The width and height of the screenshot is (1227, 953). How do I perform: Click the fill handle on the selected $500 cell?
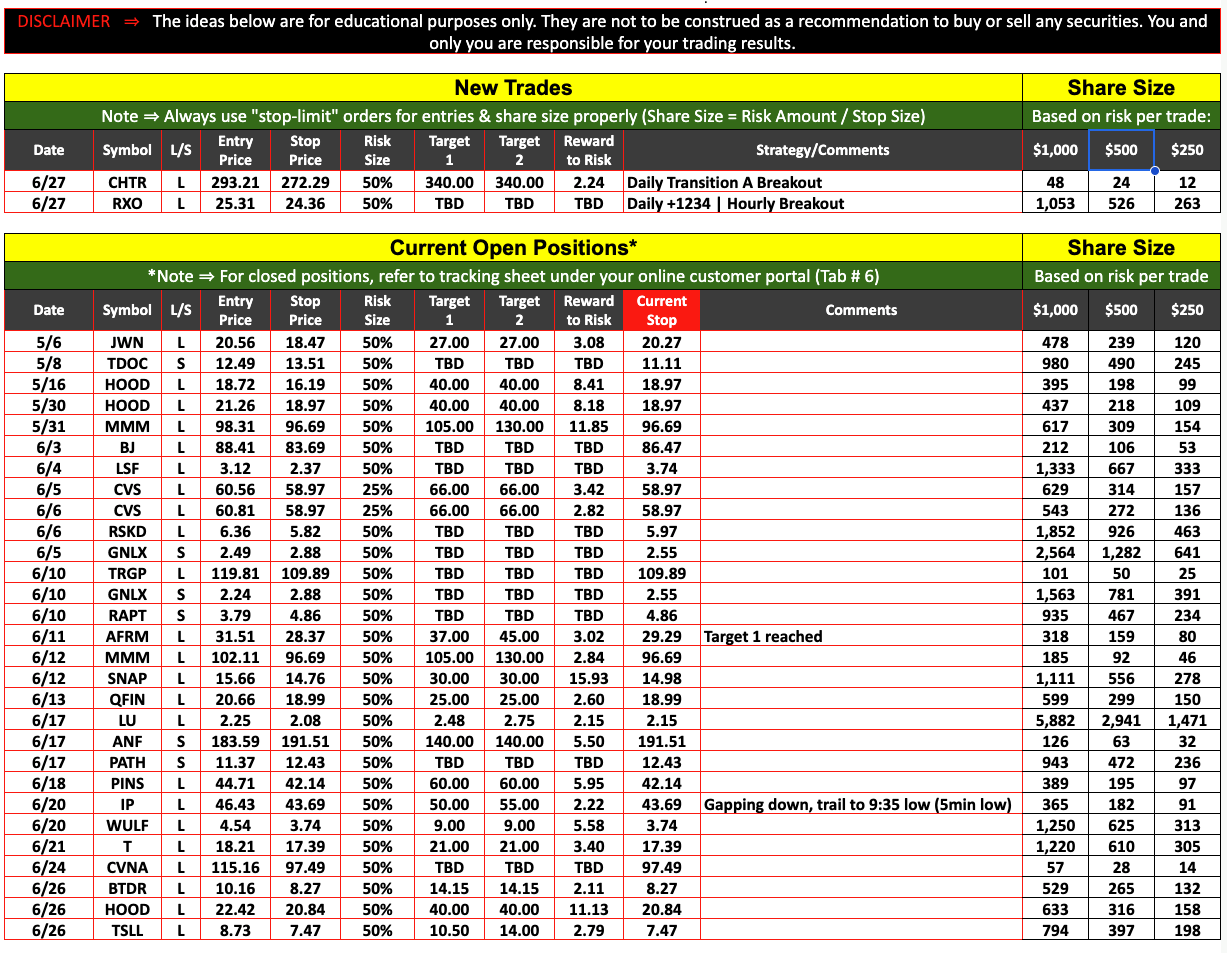(x=1154, y=171)
